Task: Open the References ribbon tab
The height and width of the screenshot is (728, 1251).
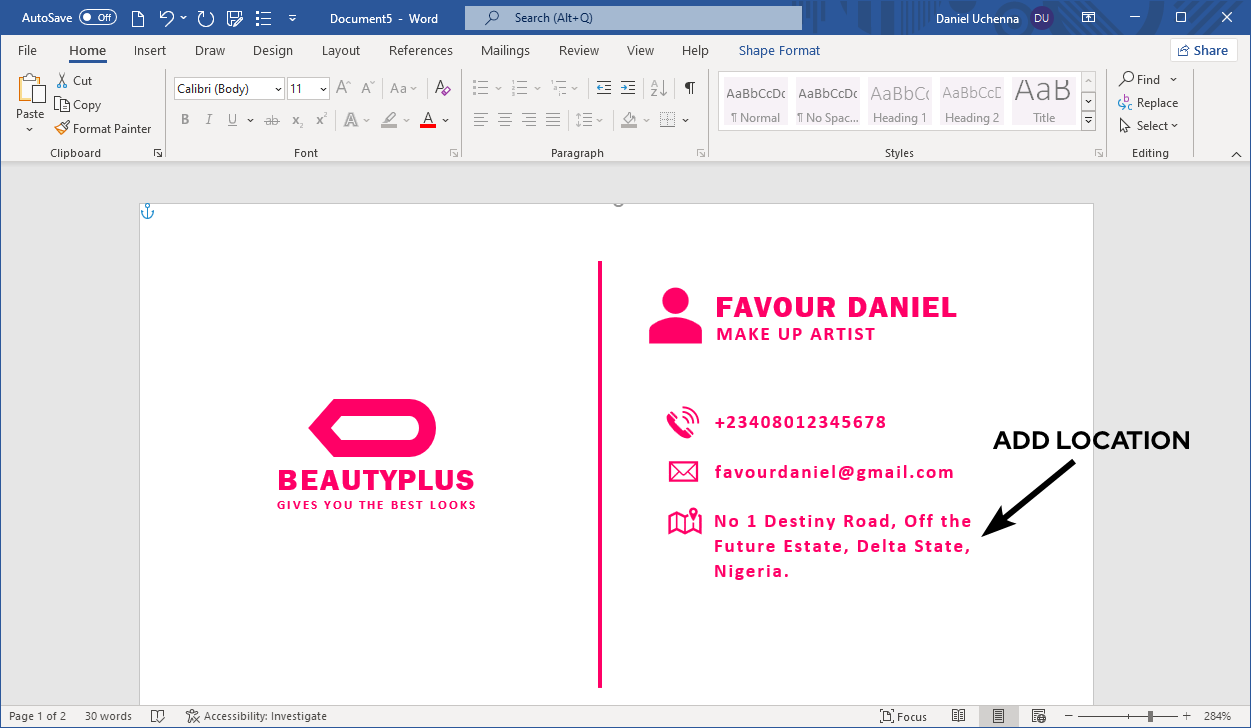Action: coord(420,50)
